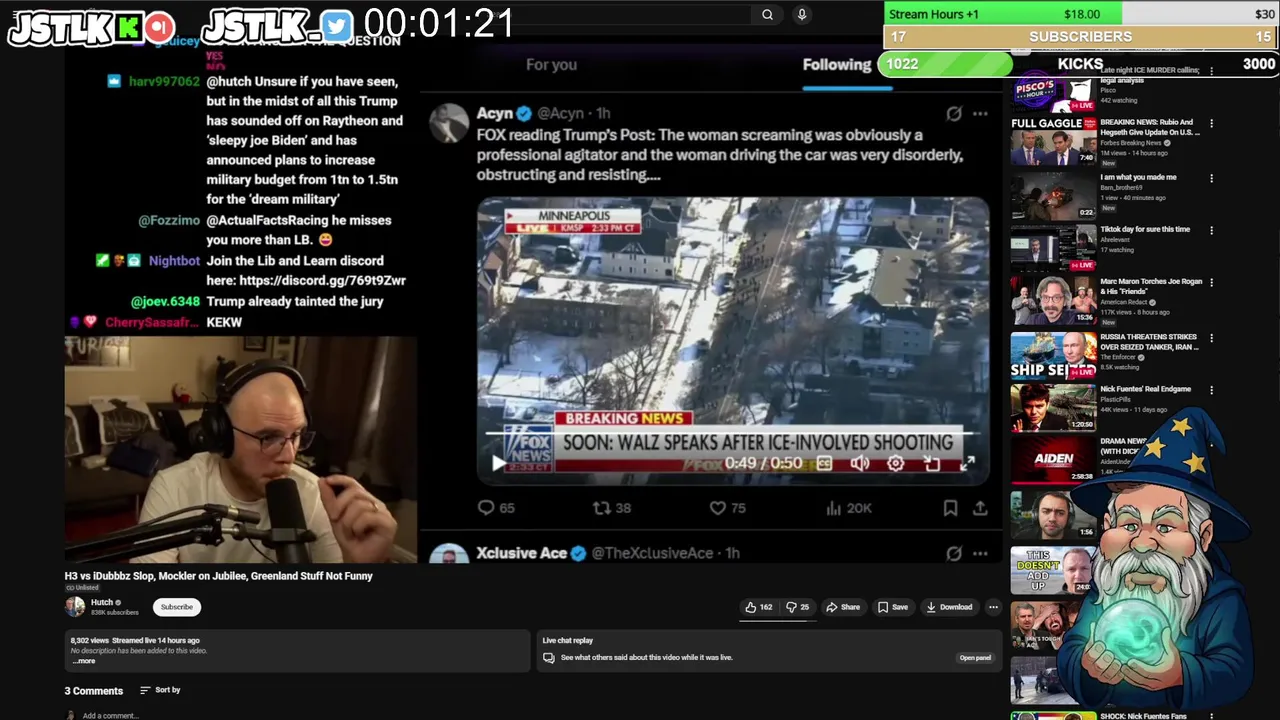Switch to the Following tab
Screen dimensions: 1280x720
pyautogui.click(x=837, y=65)
